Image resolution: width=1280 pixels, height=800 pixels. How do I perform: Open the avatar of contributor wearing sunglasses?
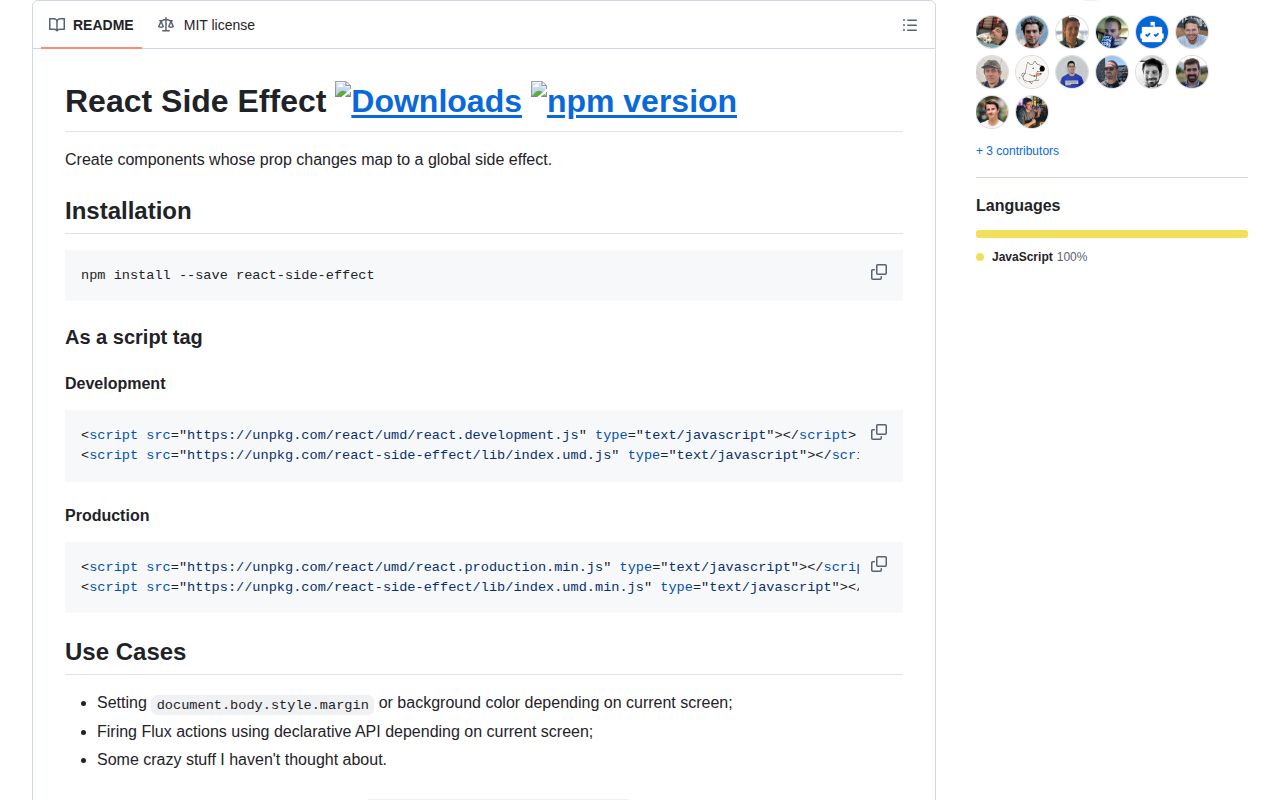pyautogui.click(x=1112, y=72)
